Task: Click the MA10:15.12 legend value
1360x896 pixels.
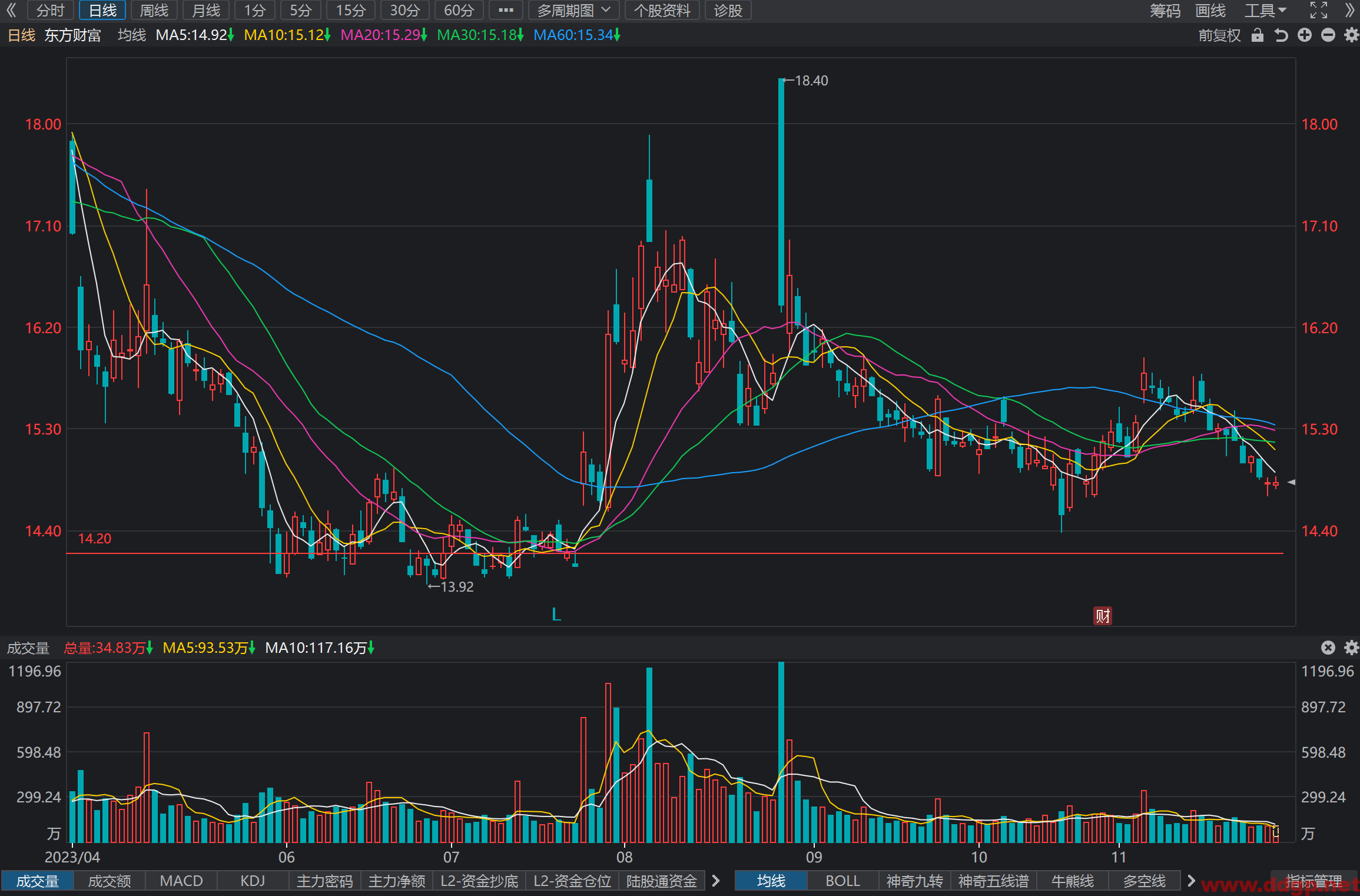Action: point(287,35)
